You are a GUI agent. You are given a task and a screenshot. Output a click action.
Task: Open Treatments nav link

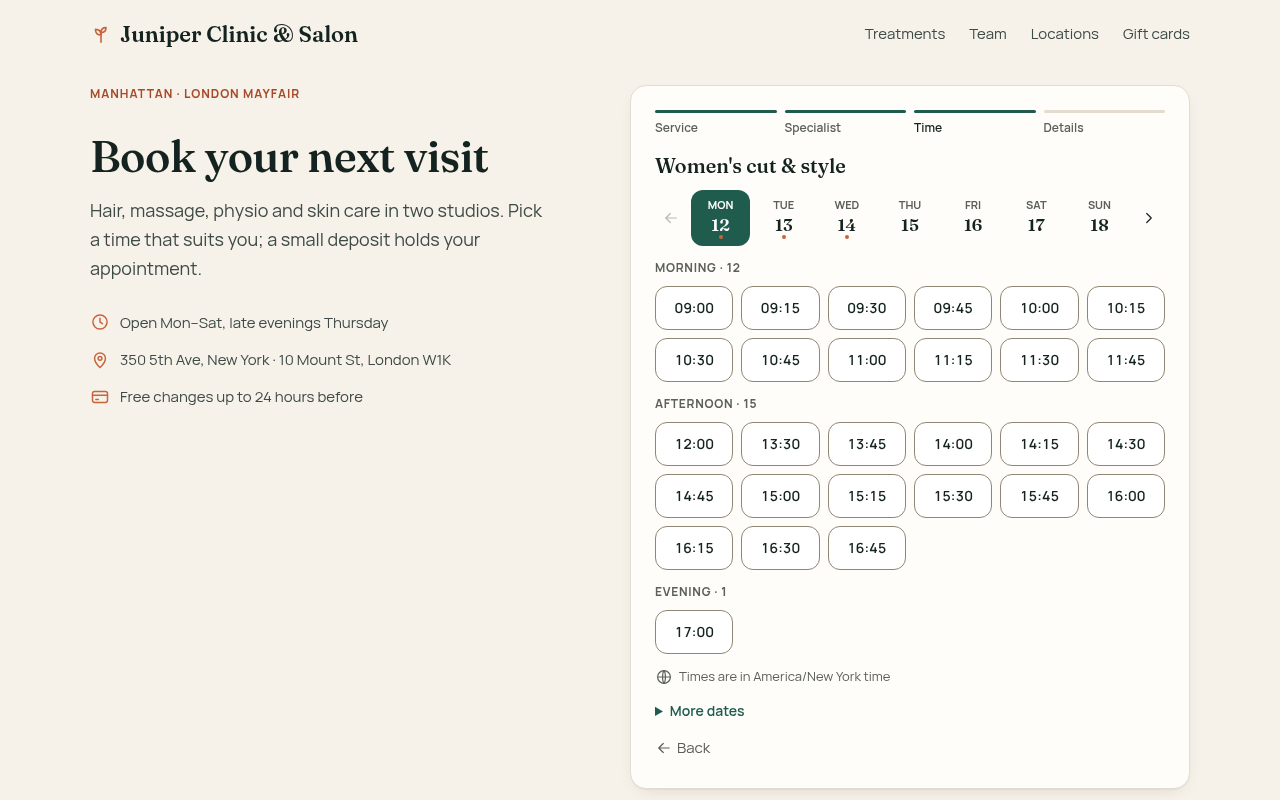(905, 34)
